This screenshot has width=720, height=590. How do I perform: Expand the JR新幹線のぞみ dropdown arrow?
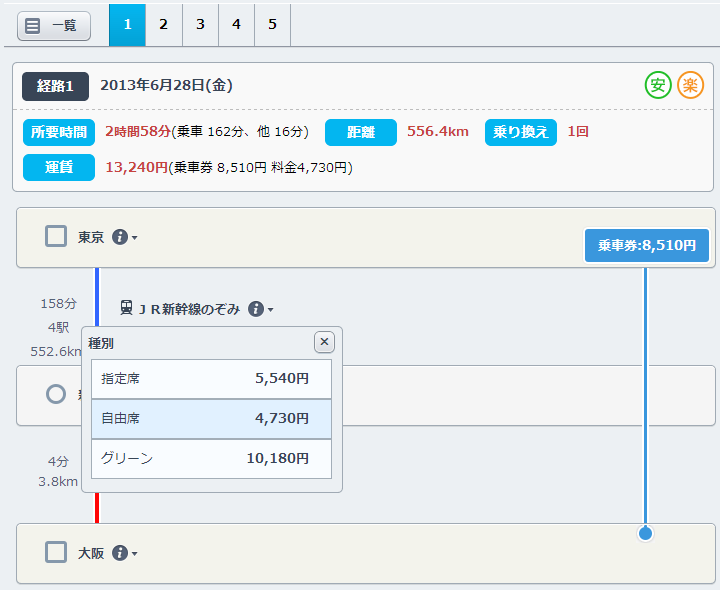271,310
